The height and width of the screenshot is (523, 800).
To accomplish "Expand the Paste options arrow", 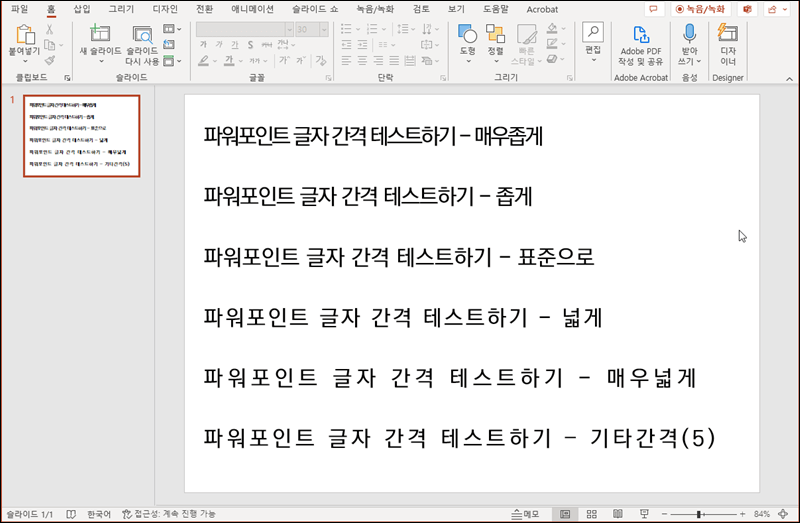I will click(x=24, y=61).
